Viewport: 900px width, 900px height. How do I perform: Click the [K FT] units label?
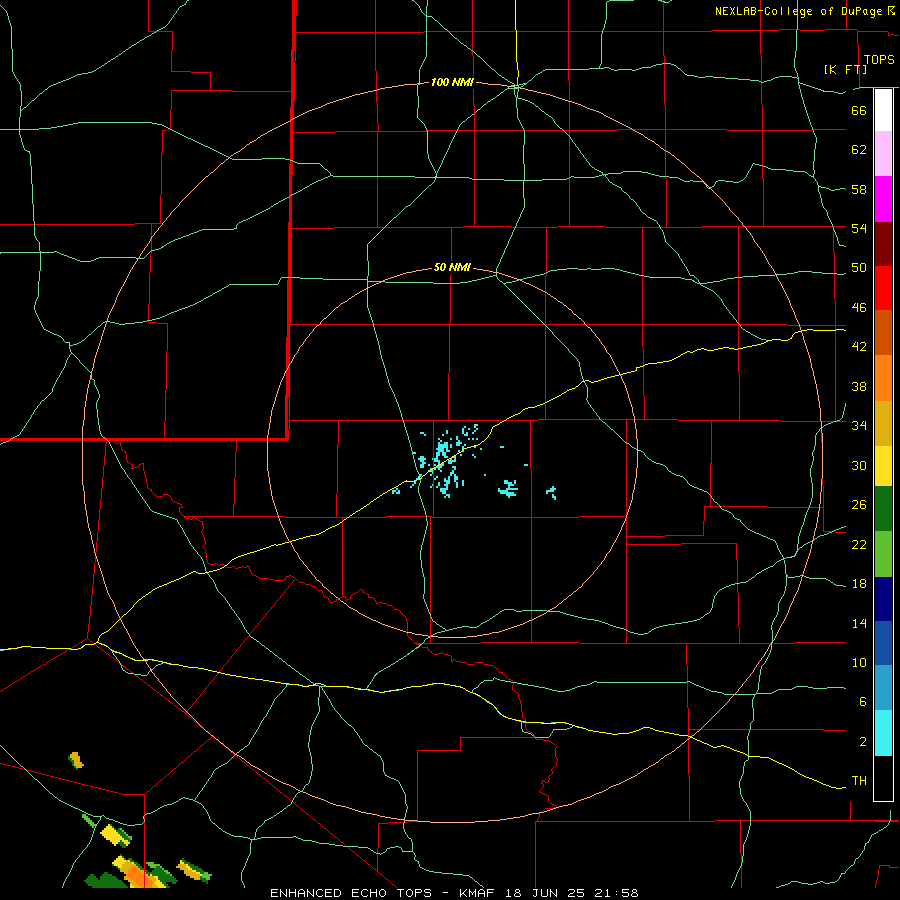point(846,69)
